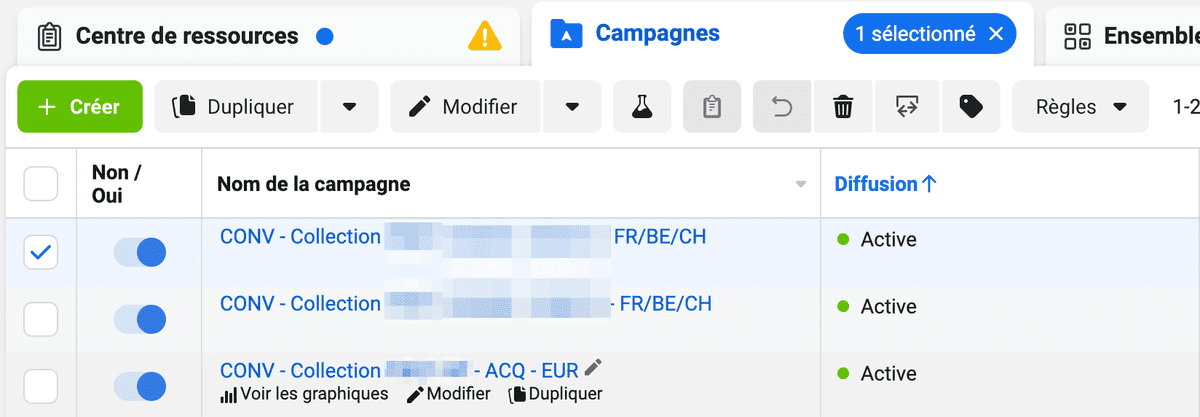Clear the 1 sélectionné selection badge
The height and width of the screenshot is (417, 1200).
[x=996, y=34]
